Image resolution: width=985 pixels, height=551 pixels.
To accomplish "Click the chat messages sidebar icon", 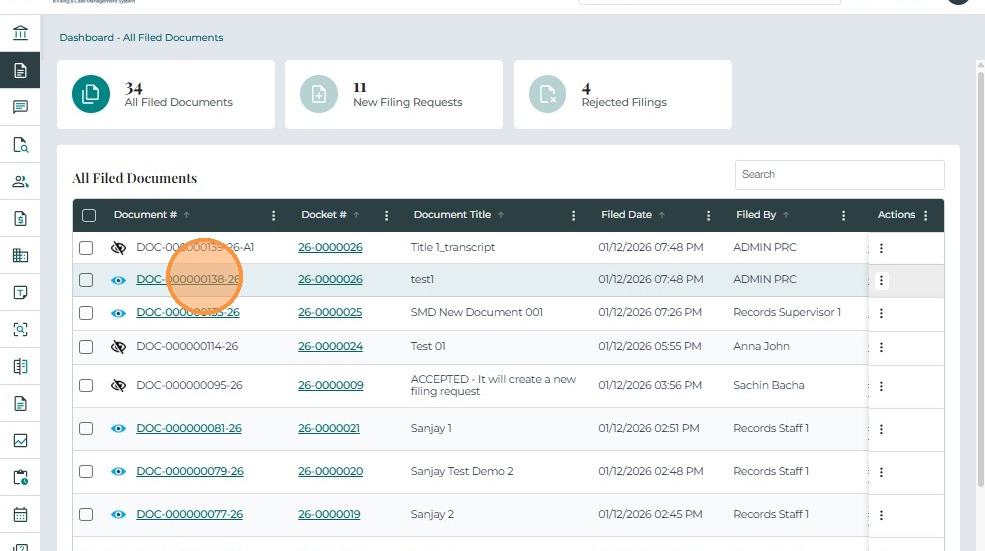I will click(x=20, y=107).
